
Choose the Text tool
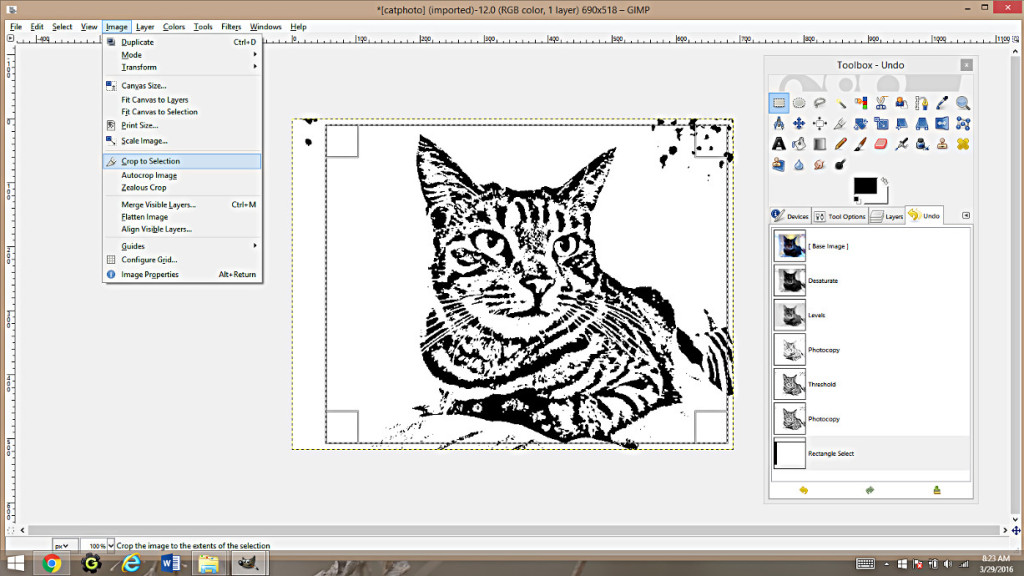778,143
